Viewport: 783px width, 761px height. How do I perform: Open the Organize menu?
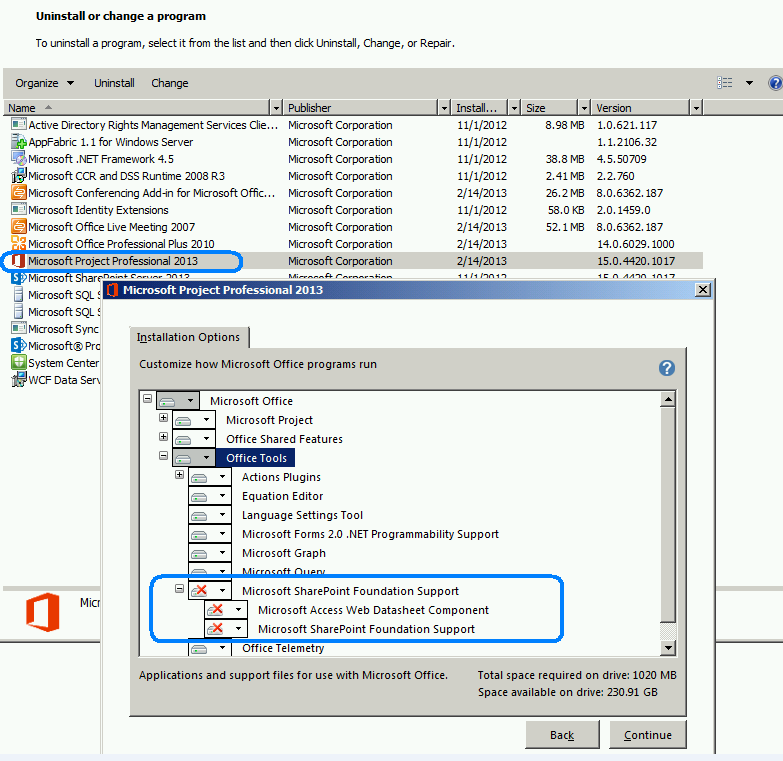(44, 83)
